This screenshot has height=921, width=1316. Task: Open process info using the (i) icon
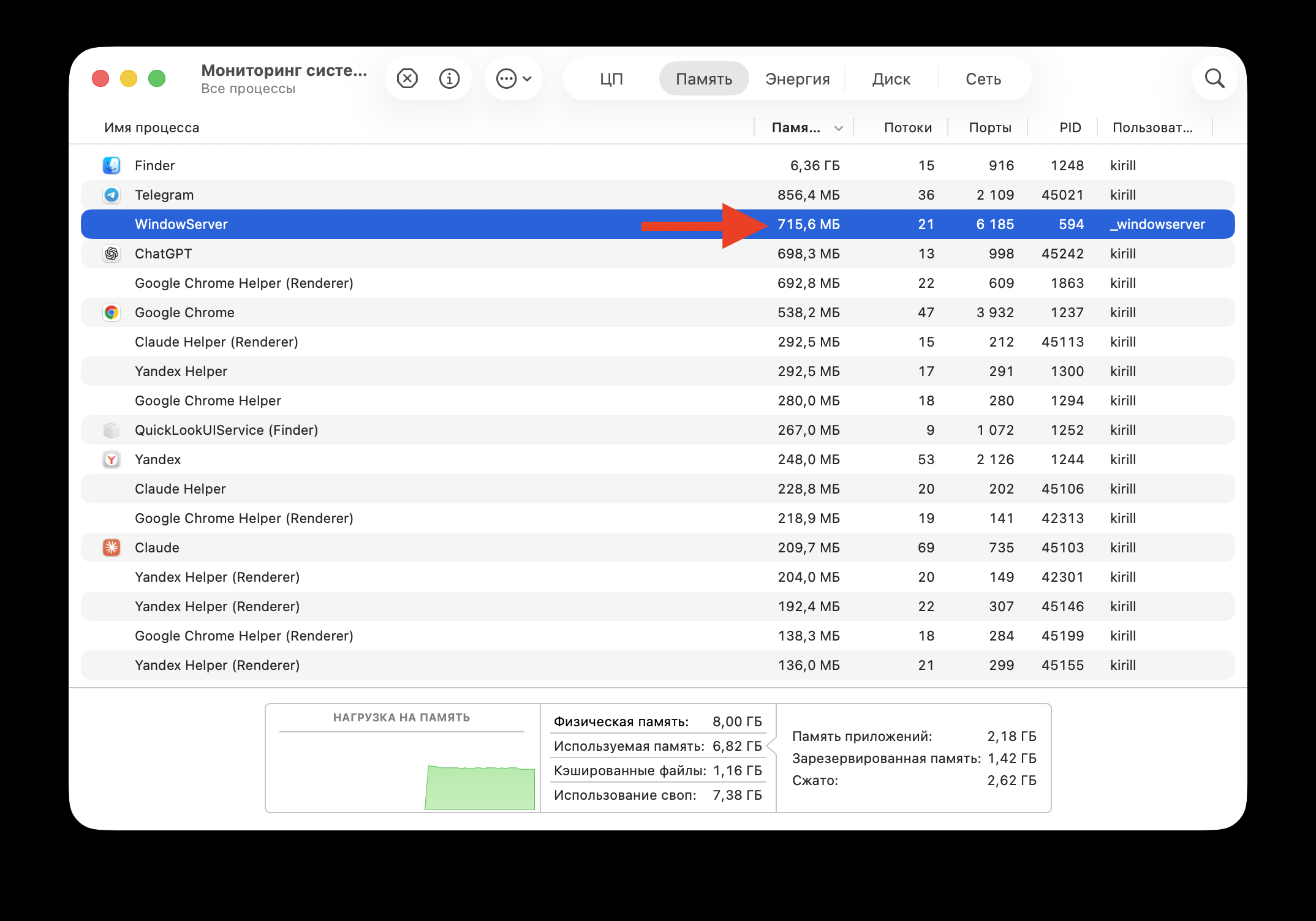449,78
